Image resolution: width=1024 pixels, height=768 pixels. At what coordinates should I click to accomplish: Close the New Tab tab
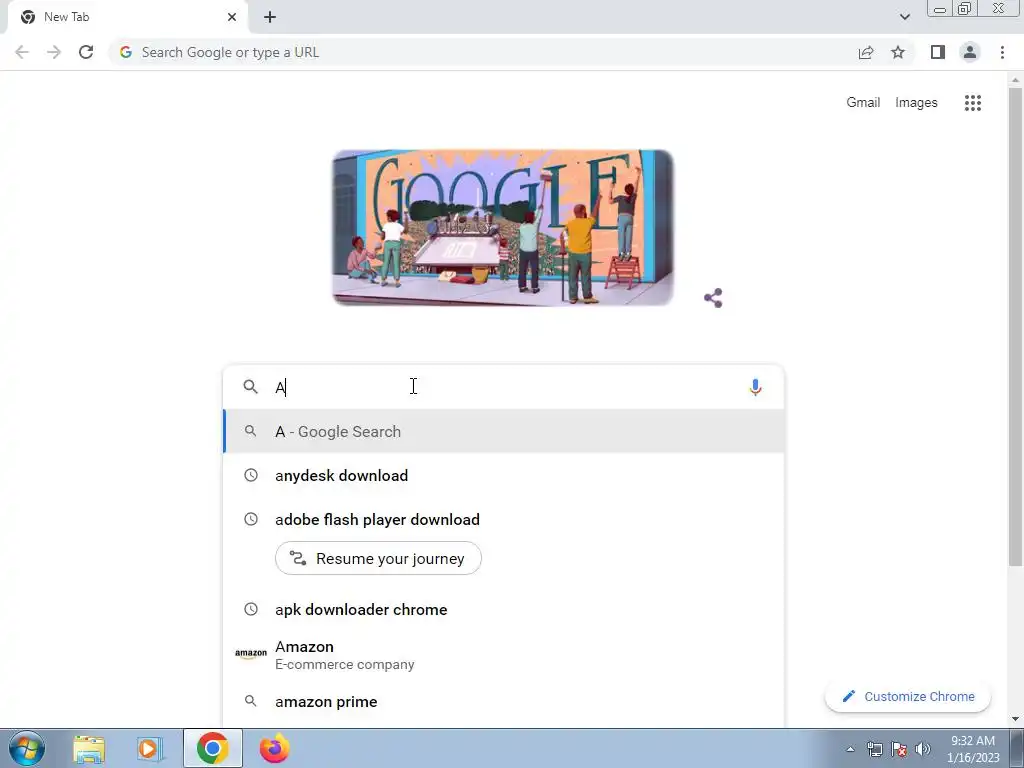tap(232, 17)
